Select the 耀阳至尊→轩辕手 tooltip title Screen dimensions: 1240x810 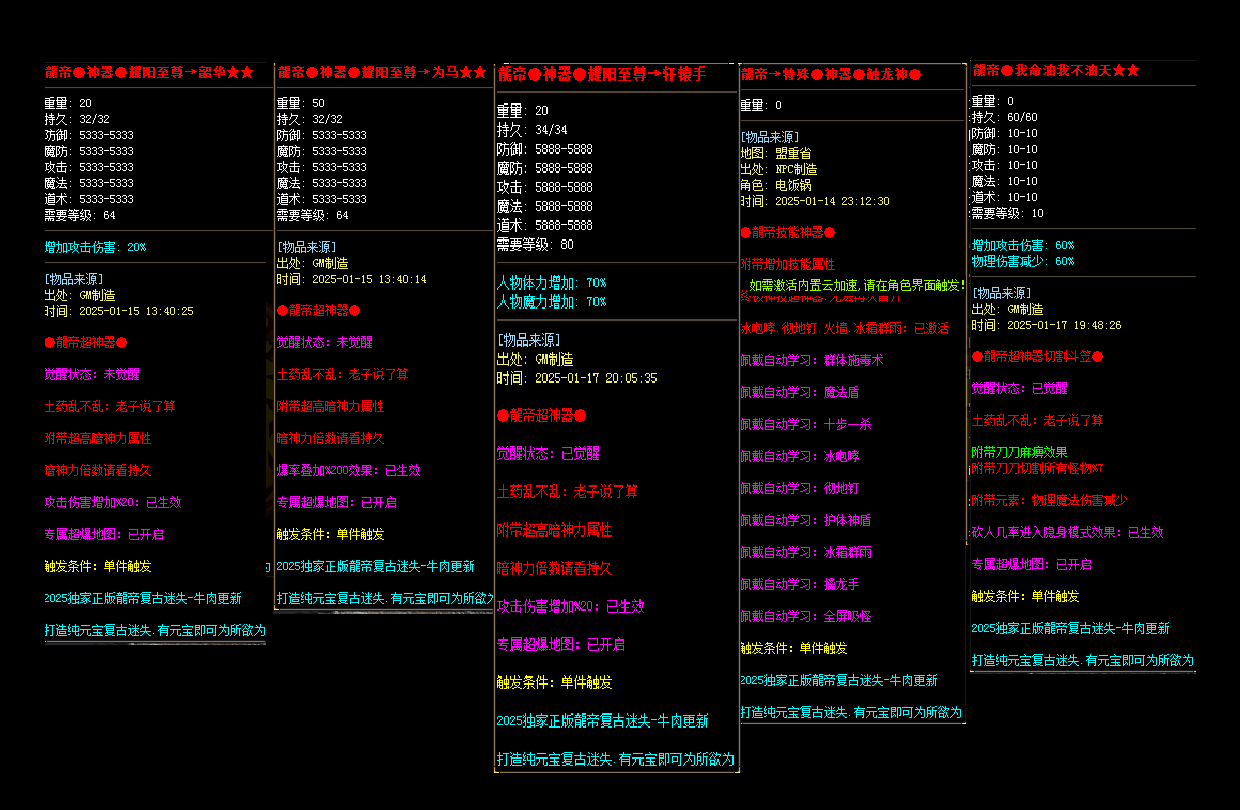pyautogui.click(x=601, y=74)
